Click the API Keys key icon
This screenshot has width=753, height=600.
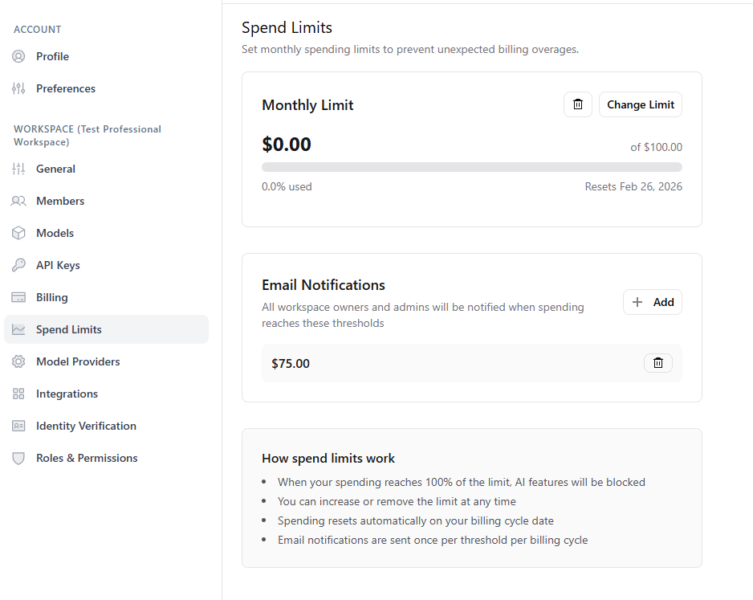pyautogui.click(x=18, y=265)
